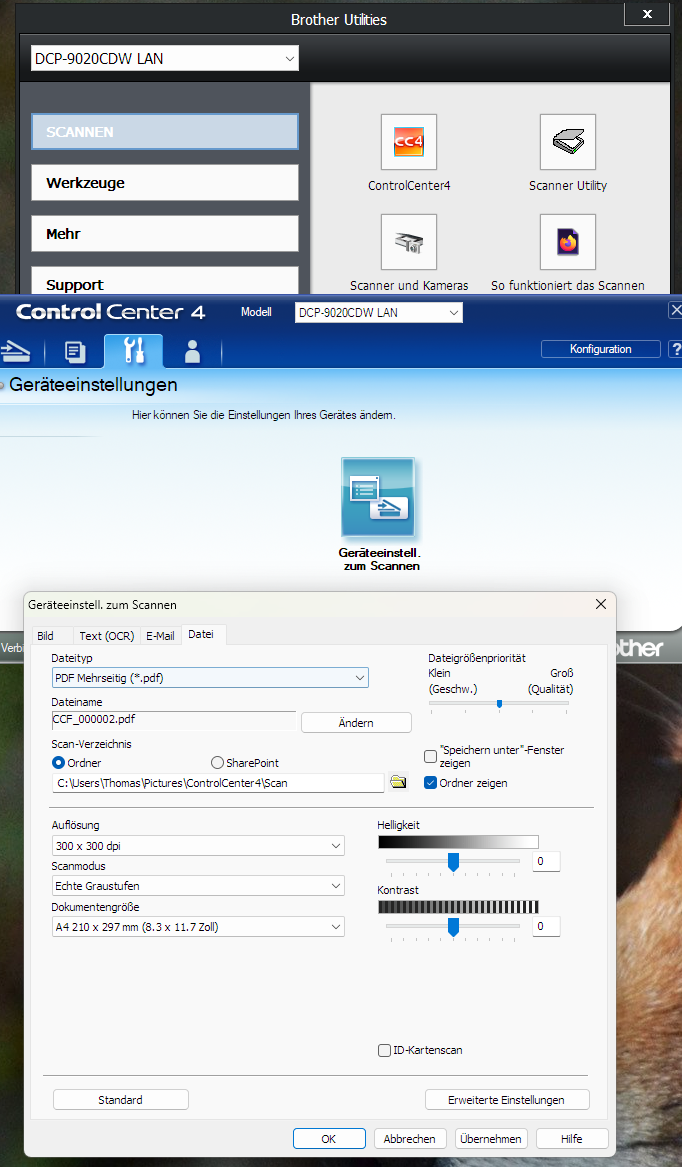Screen dimensions: 682x1167
Task: Reset settings with the Standard button
Action: [121, 1099]
